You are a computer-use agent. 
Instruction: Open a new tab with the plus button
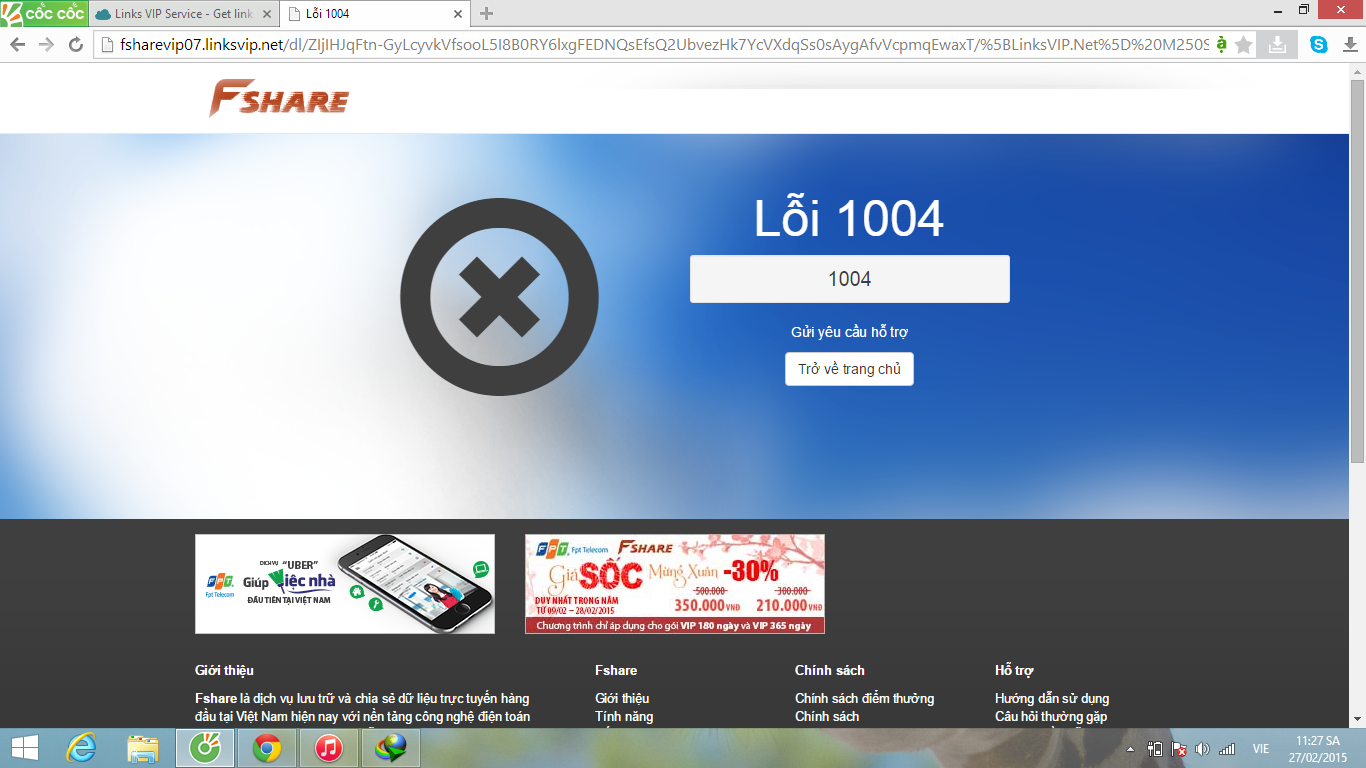click(x=487, y=14)
